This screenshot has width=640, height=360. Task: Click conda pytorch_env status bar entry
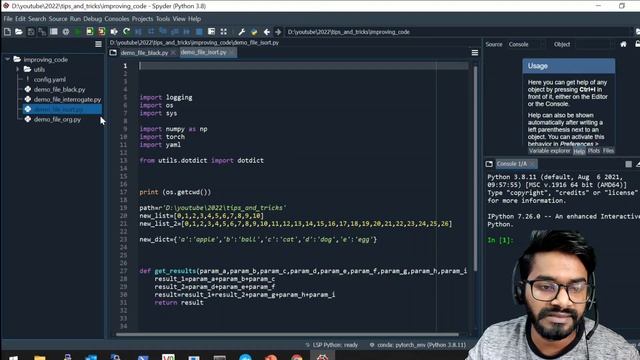click(418, 345)
